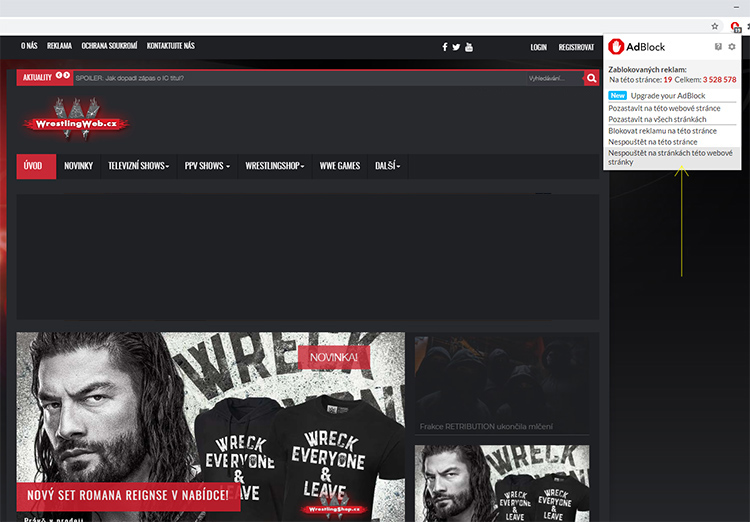Image resolution: width=750 pixels, height=522 pixels.
Task: Open Frakce RETRIBUTION article thumbnail
Action: point(502,385)
